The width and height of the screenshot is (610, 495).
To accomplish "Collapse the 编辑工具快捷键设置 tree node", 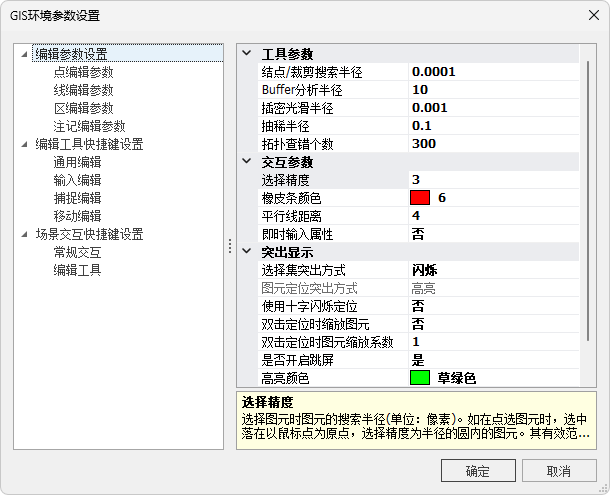I will 23,144.
